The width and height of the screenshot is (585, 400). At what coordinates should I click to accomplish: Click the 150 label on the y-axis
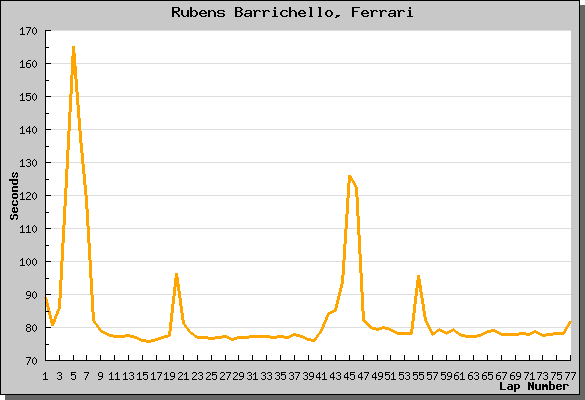(28, 97)
